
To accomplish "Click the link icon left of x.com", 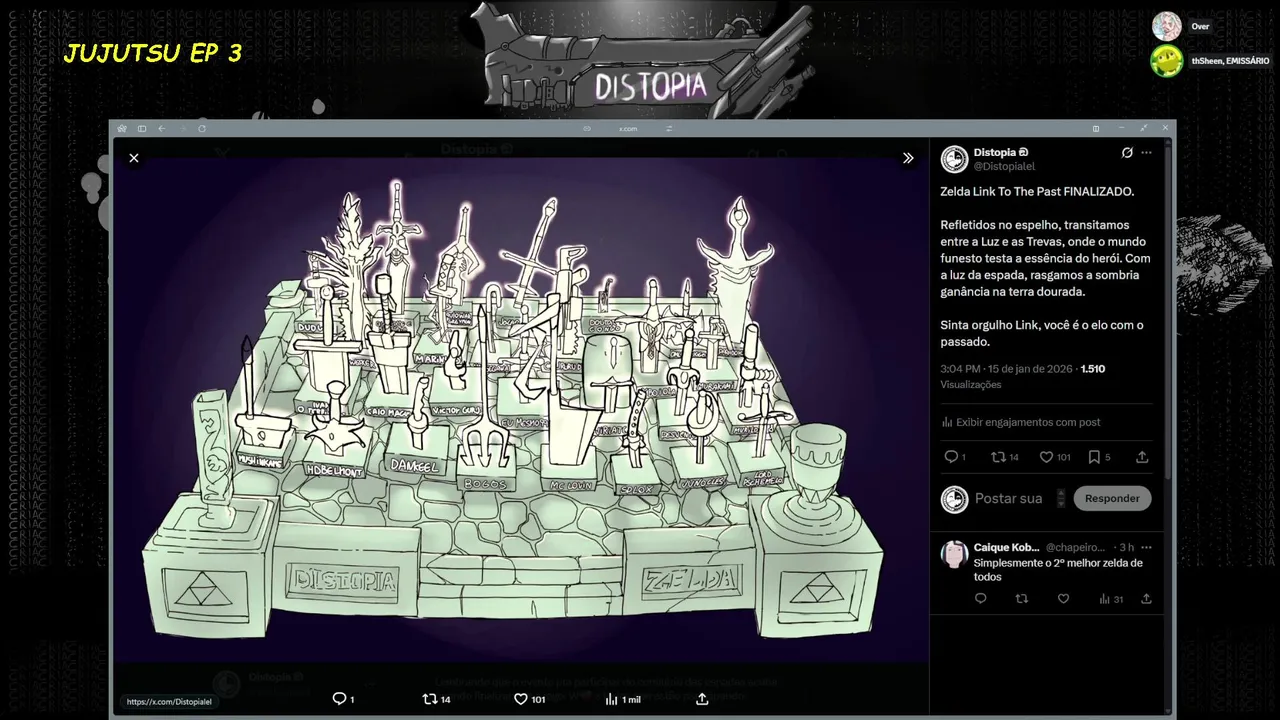I will [587, 128].
